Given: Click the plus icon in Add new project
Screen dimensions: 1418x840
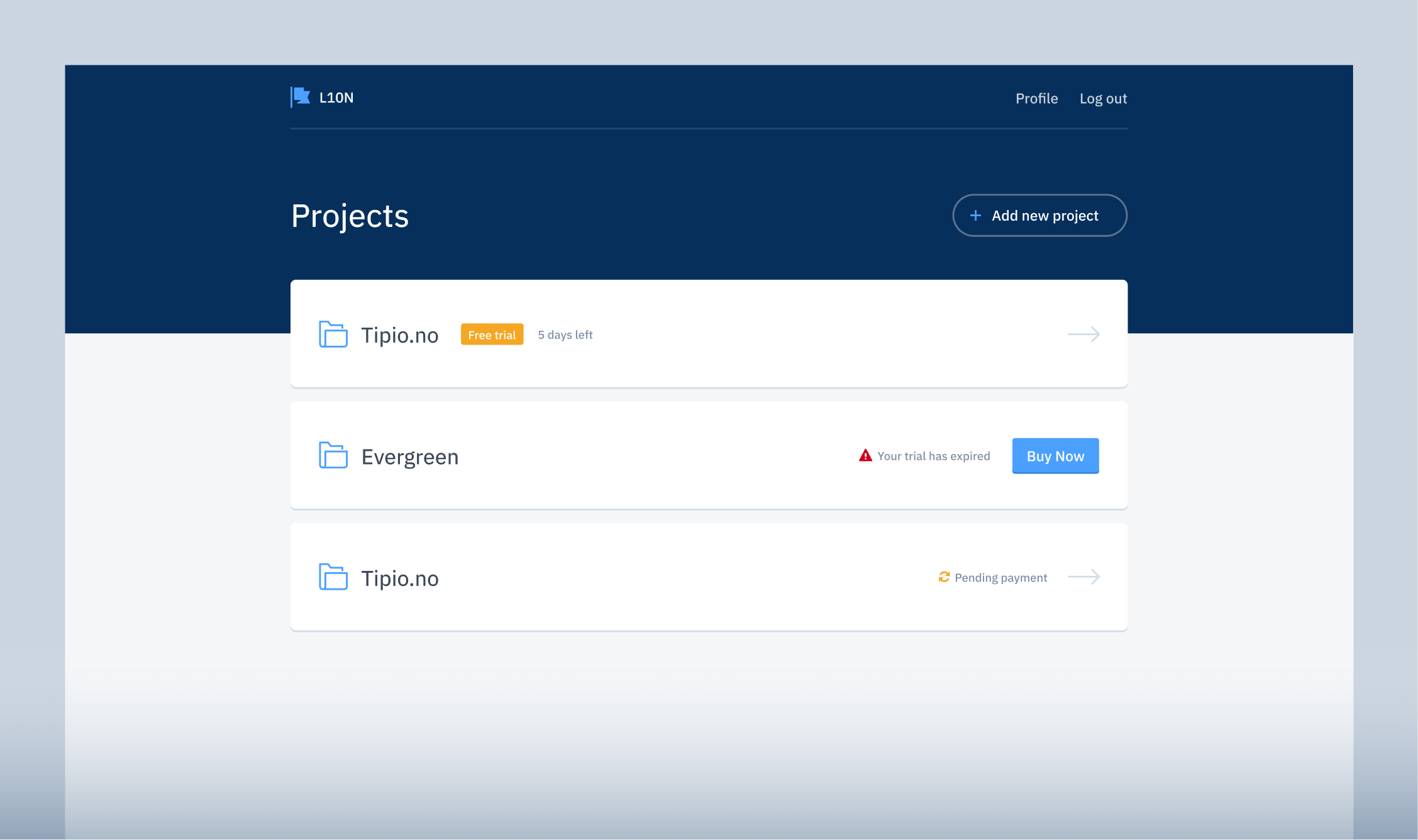Looking at the screenshot, I should pyautogui.click(x=975, y=216).
